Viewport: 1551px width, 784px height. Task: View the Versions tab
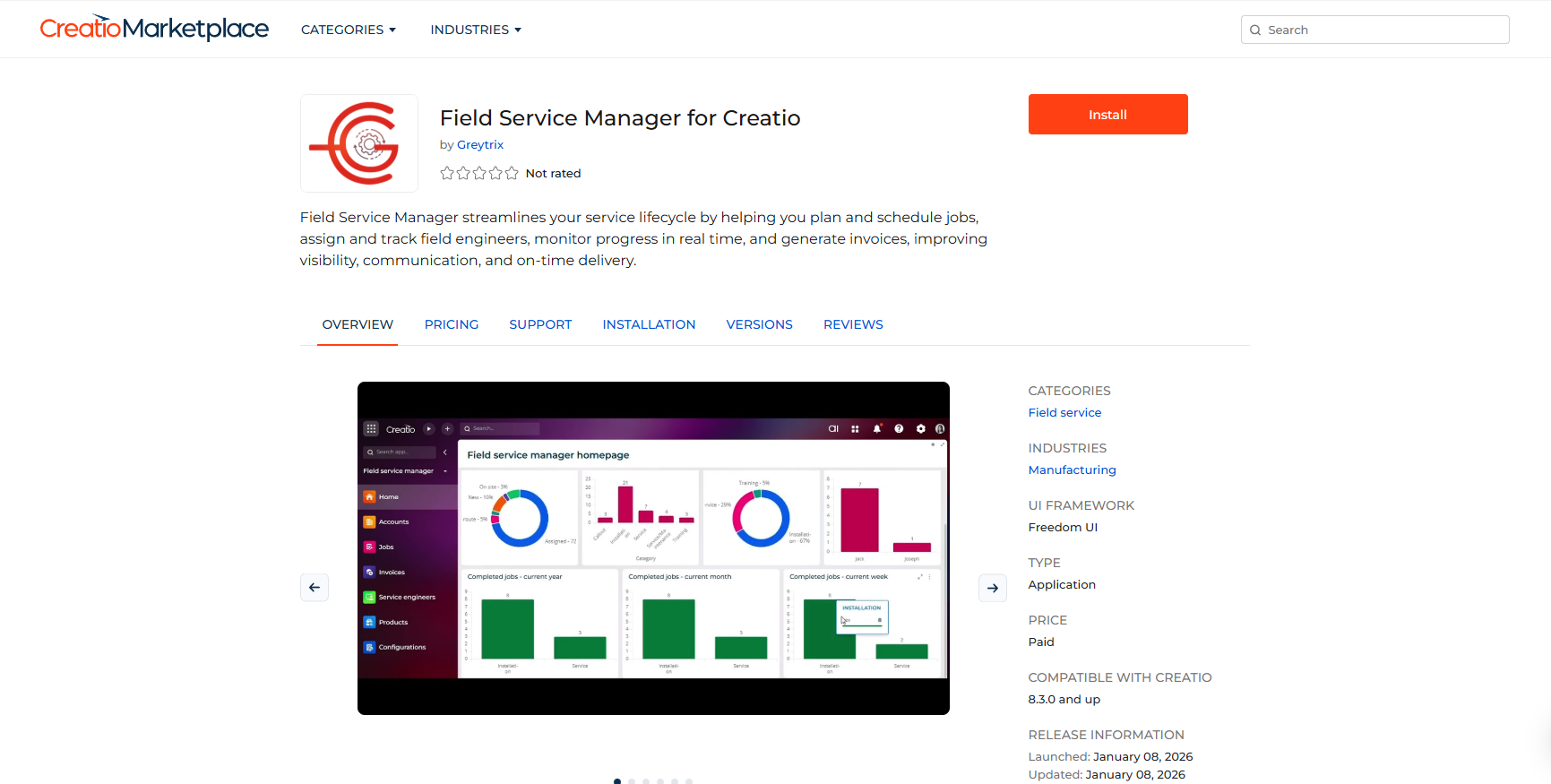(759, 324)
